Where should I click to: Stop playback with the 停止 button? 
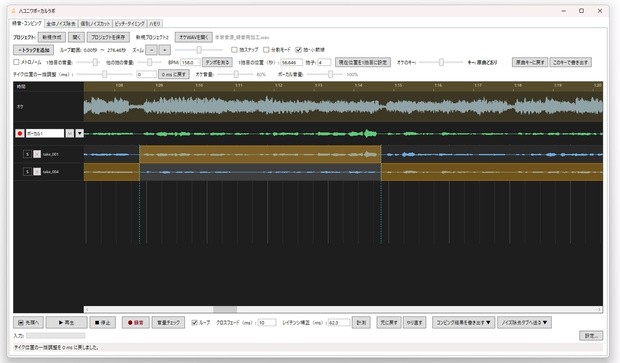[102, 323]
